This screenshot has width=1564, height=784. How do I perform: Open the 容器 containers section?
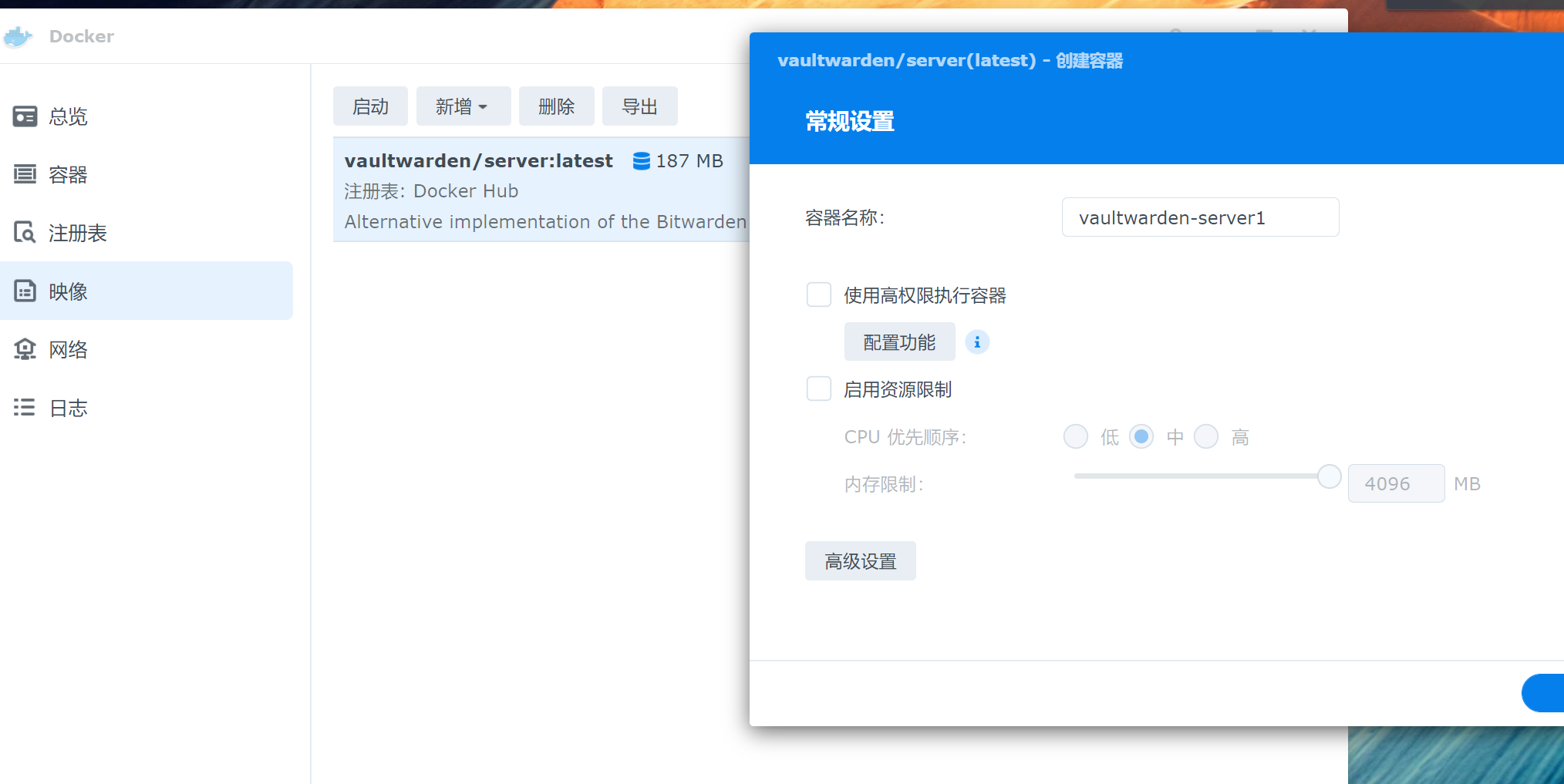point(147,175)
